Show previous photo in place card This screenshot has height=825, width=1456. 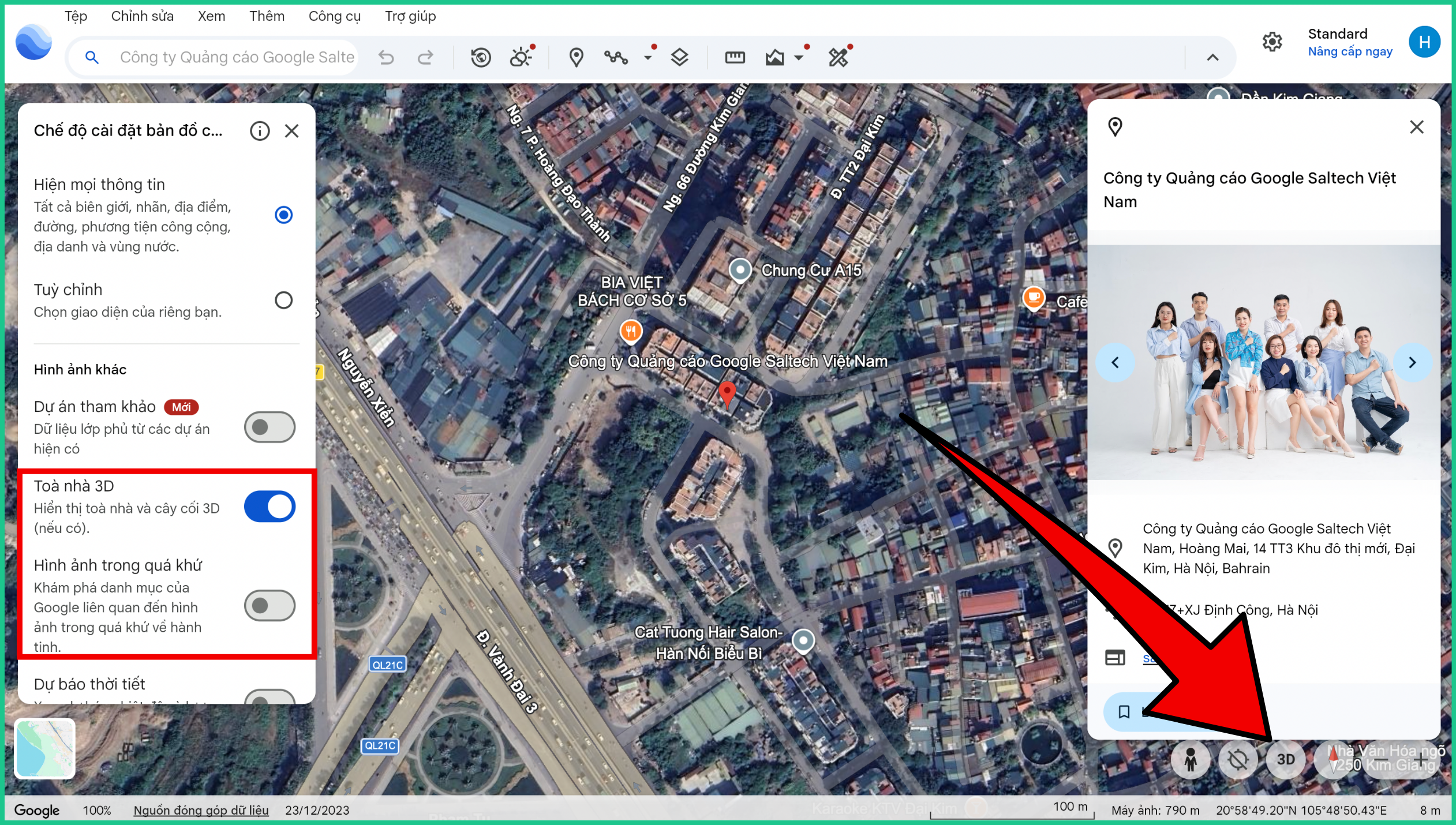(x=1115, y=362)
